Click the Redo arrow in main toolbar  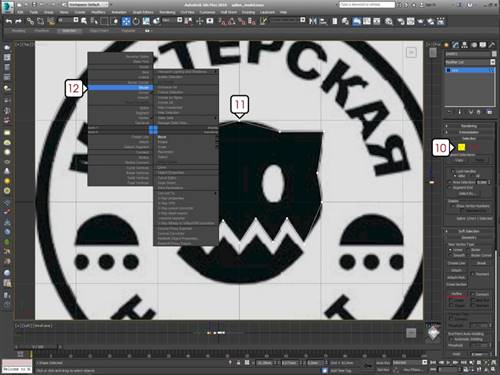[x=19, y=21]
